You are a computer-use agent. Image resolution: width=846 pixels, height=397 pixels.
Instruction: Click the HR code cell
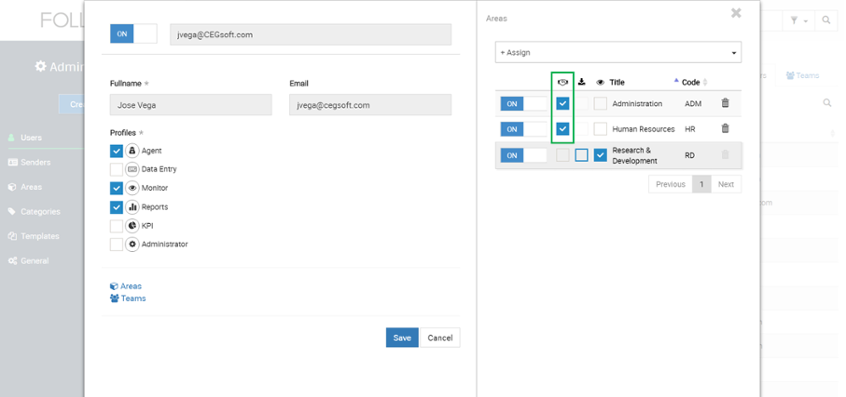click(690, 129)
